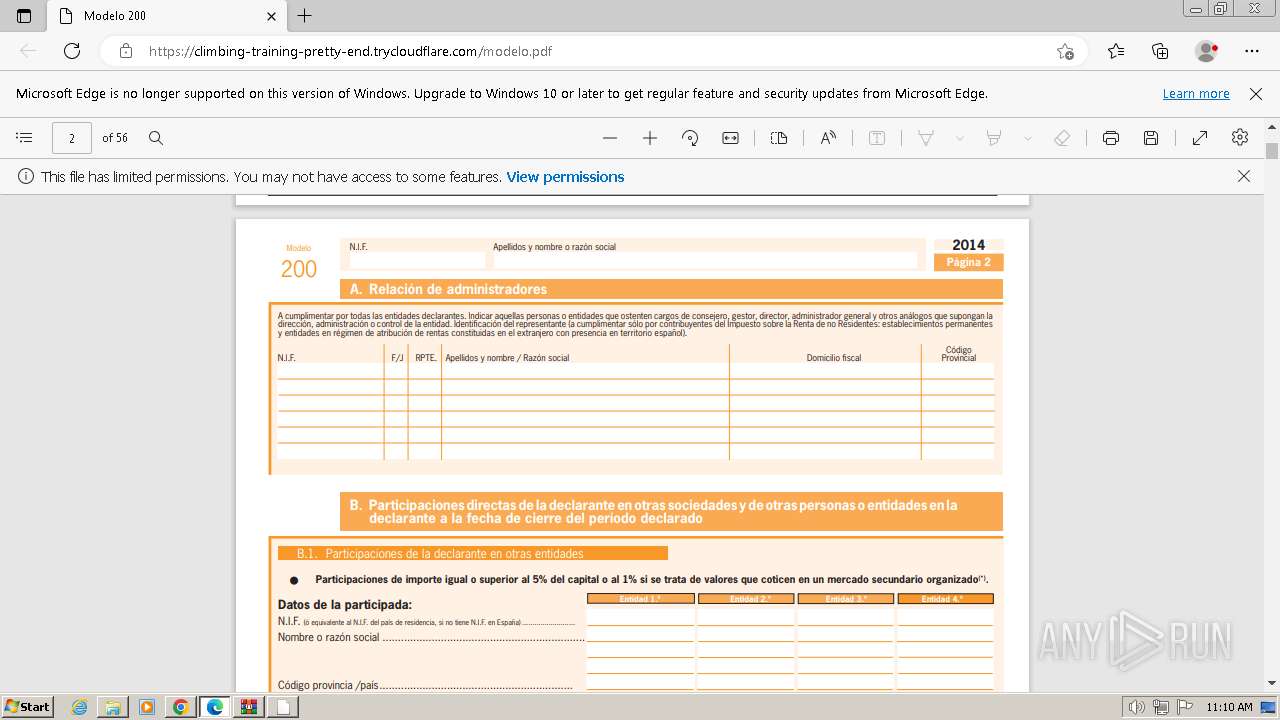Click the system tray clock
This screenshot has width=1280, height=720.
(x=1229, y=707)
